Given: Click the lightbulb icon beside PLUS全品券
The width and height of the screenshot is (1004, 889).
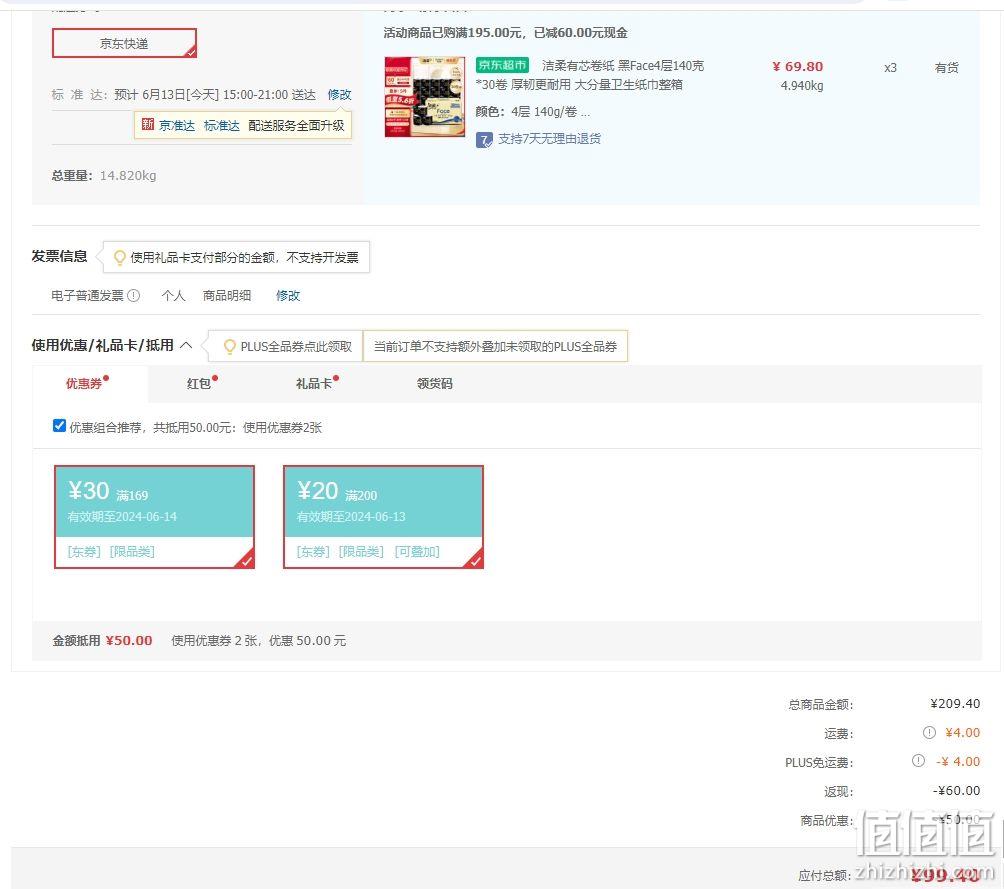Looking at the screenshot, I should (x=229, y=347).
